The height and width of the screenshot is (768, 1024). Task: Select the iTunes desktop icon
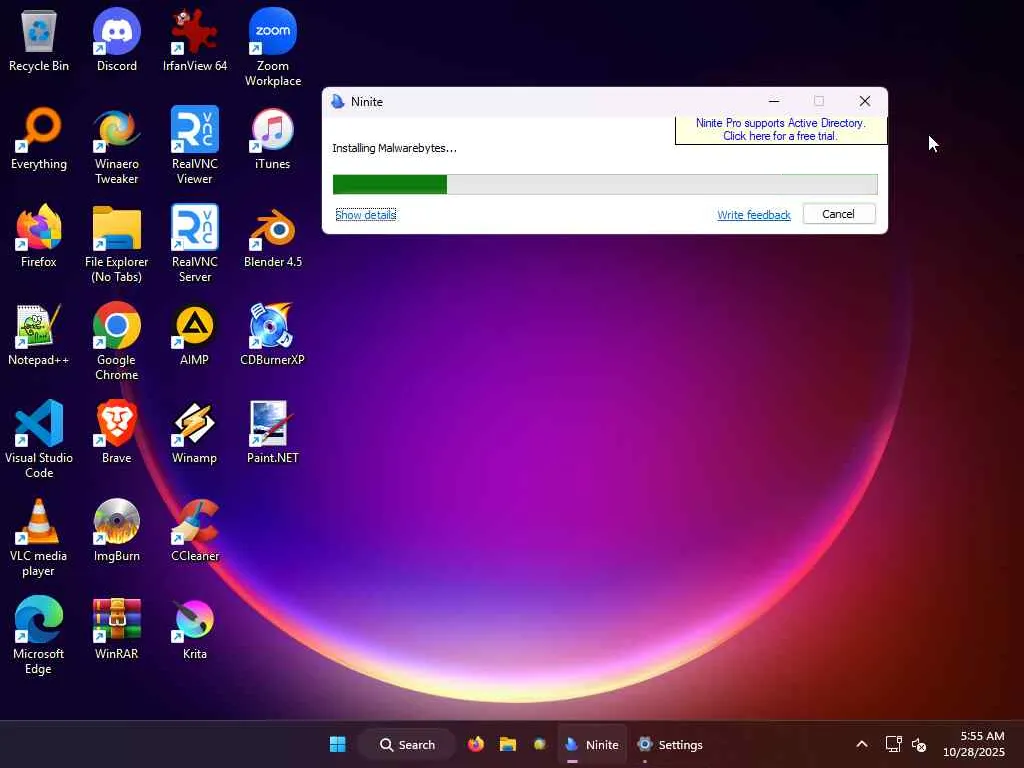[273, 139]
